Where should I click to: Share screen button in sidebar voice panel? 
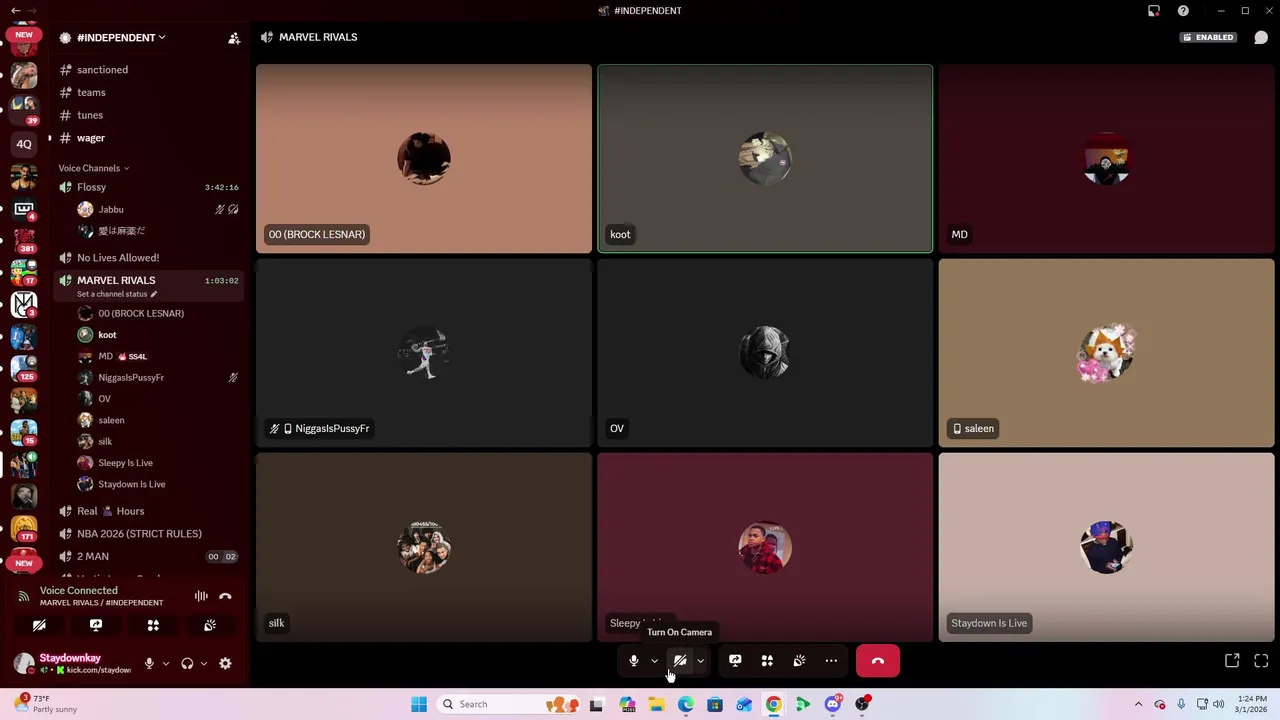[96, 625]
